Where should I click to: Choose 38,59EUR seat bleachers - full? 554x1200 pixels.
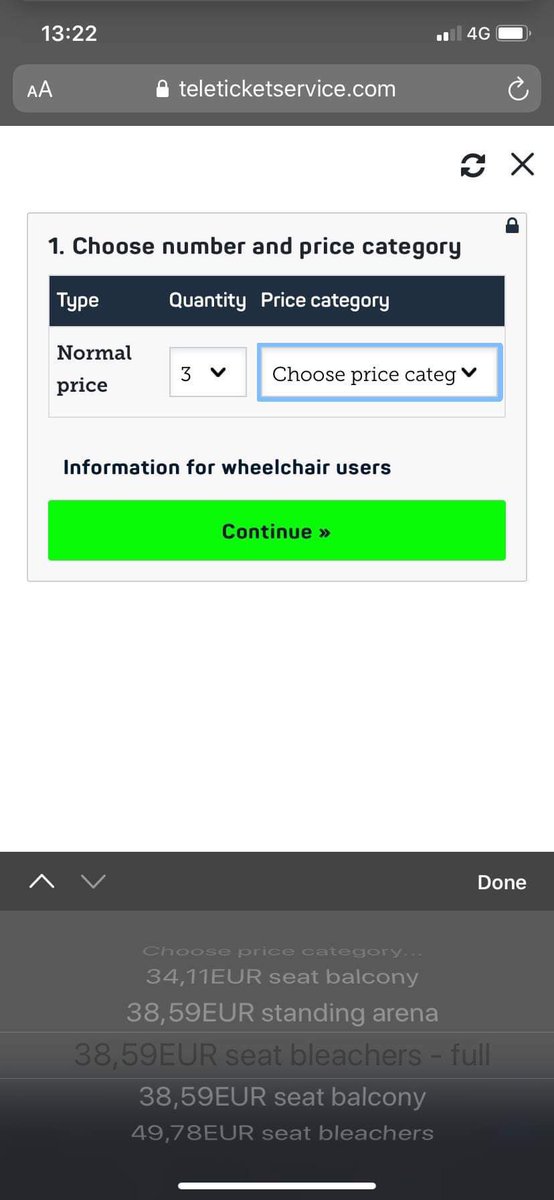tap(282, 1055)
